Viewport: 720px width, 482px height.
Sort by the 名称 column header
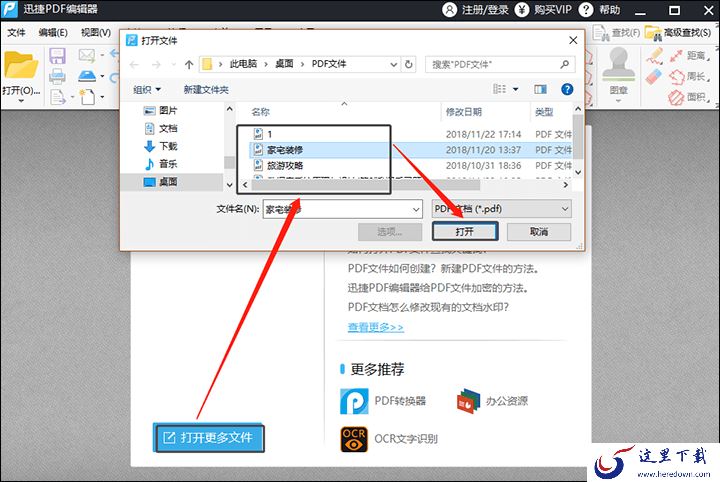260,112
